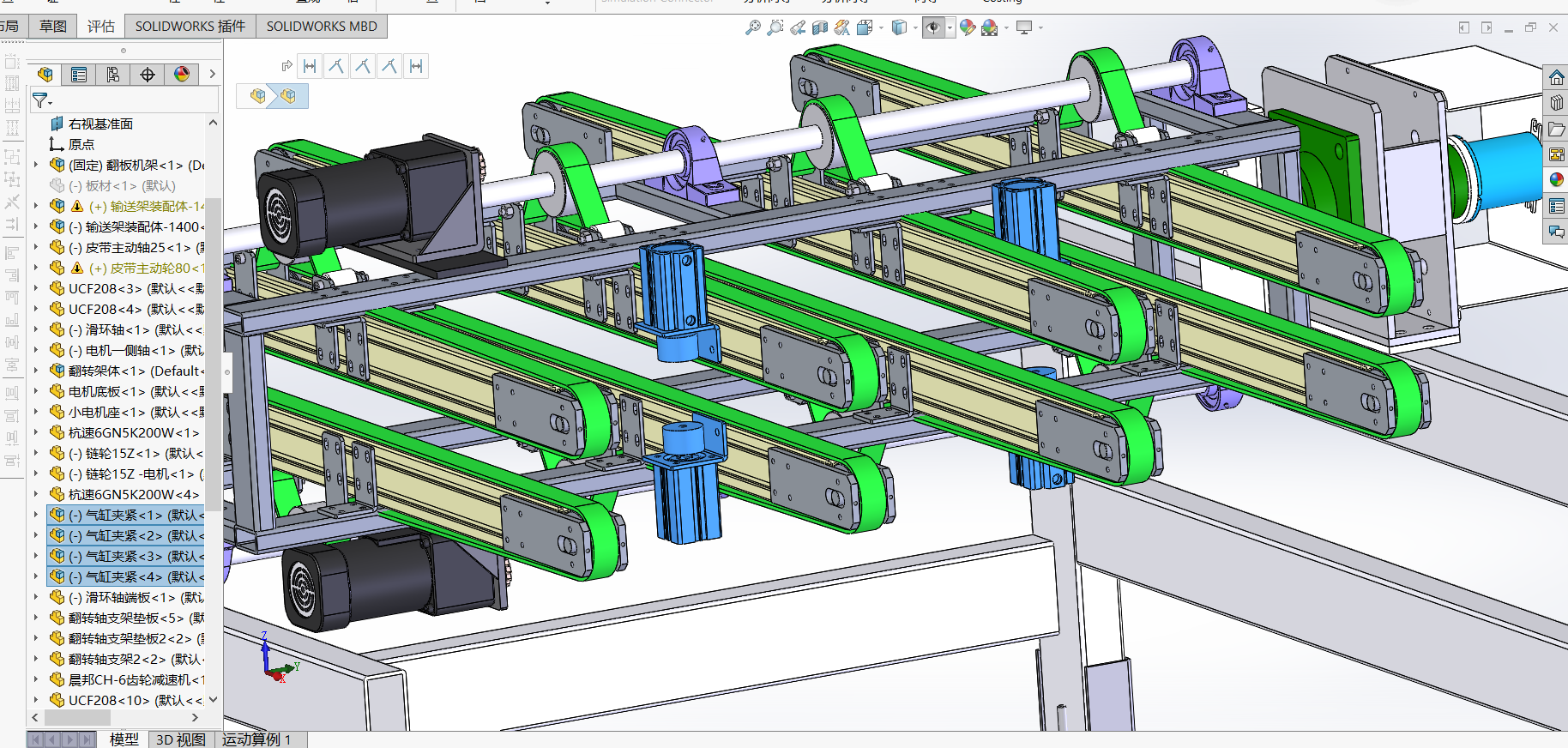Open SOLIDWORKS Resources home task pane
Screen dimensions: 1568x748
1556,78
